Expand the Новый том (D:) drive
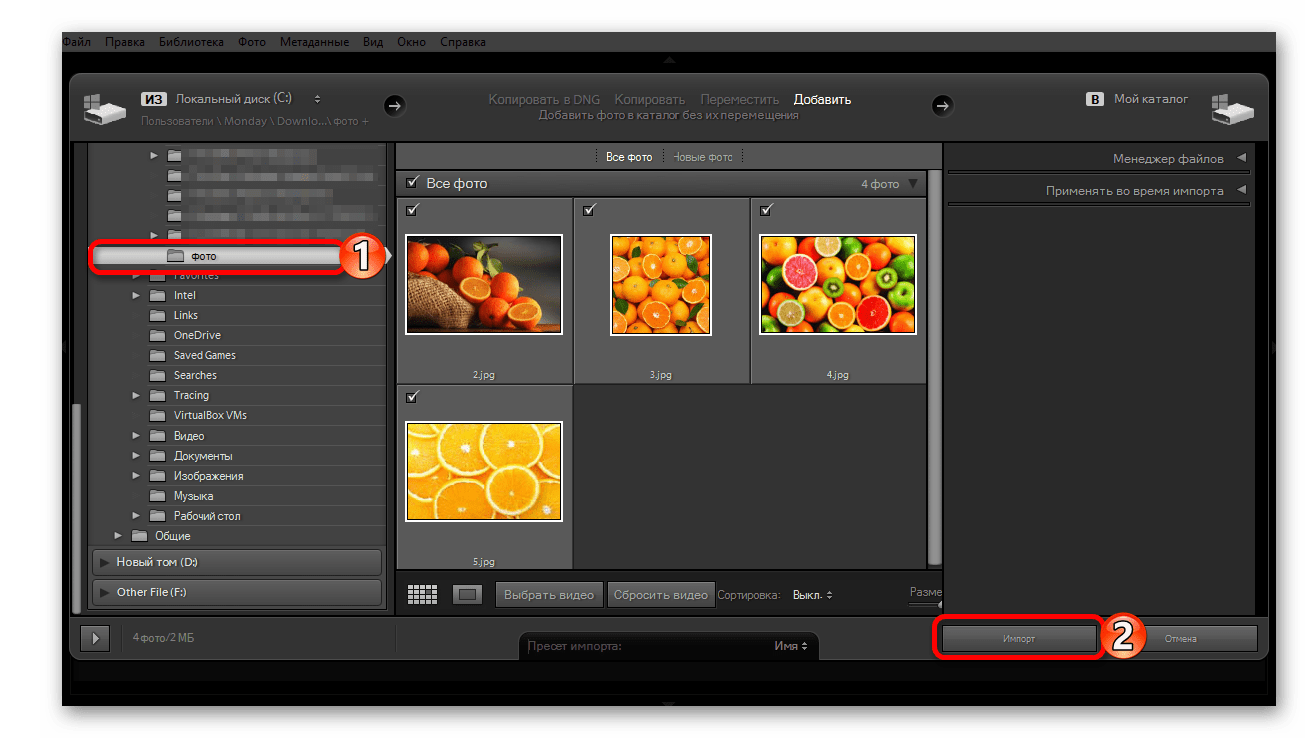 (x=104, y=562)
